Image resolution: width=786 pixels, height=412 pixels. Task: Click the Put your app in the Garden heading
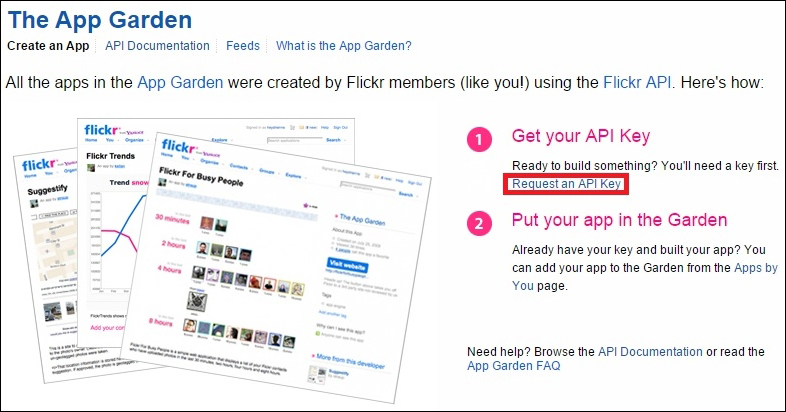[x=620, y=220]
